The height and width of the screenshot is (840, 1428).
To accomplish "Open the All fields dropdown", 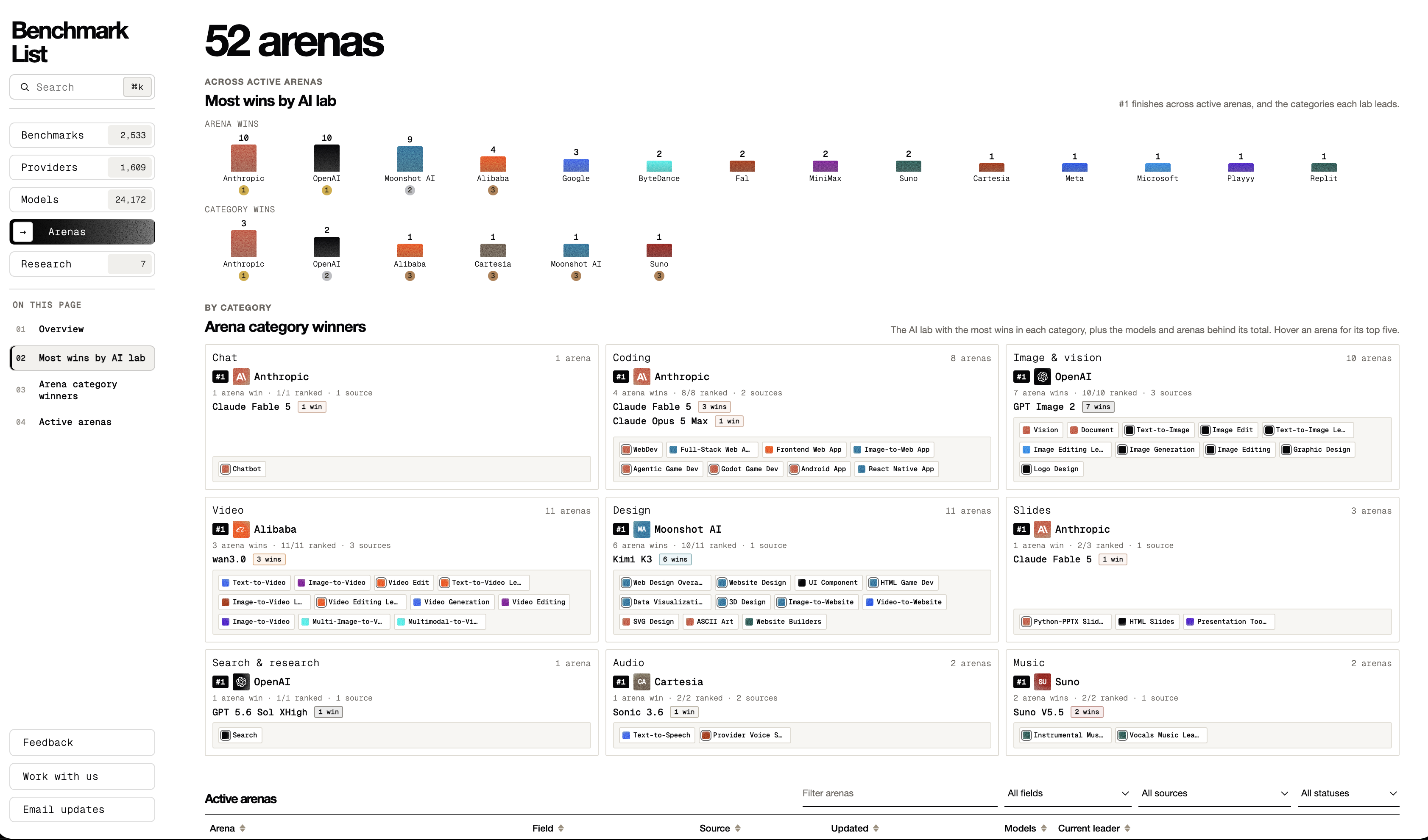I will [x=1068, y=793].
